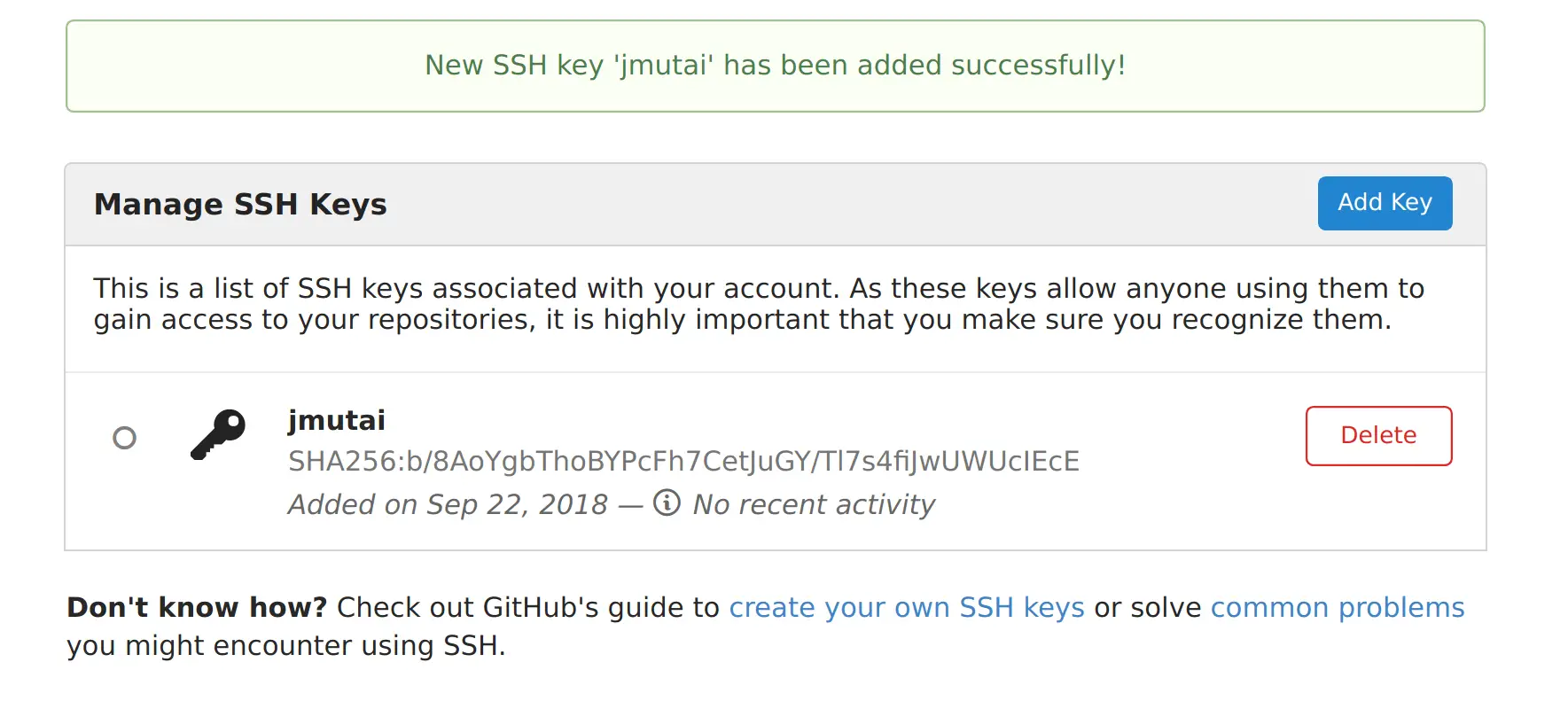Click the 'No recent activity' label

pos(813,503)
